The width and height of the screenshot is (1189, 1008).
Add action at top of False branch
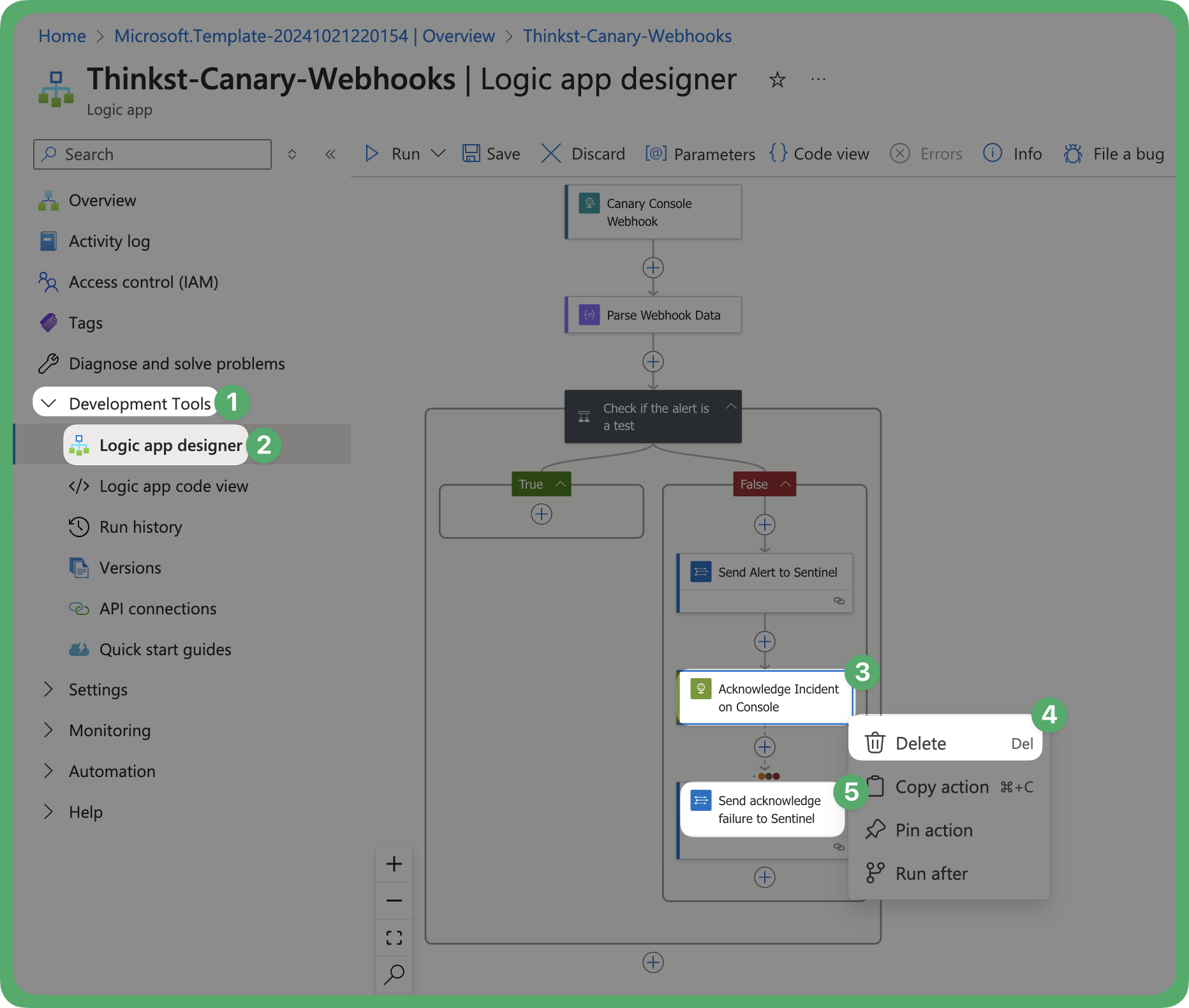pyautogui.click(x=765, y=525)
